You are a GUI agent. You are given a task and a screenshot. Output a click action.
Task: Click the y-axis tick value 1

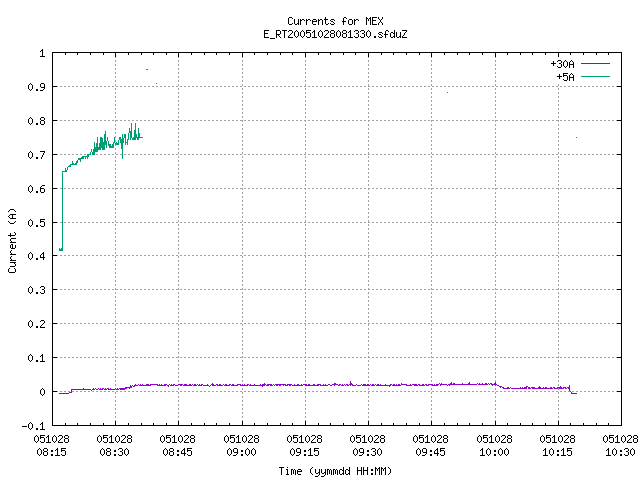[42, 53]
